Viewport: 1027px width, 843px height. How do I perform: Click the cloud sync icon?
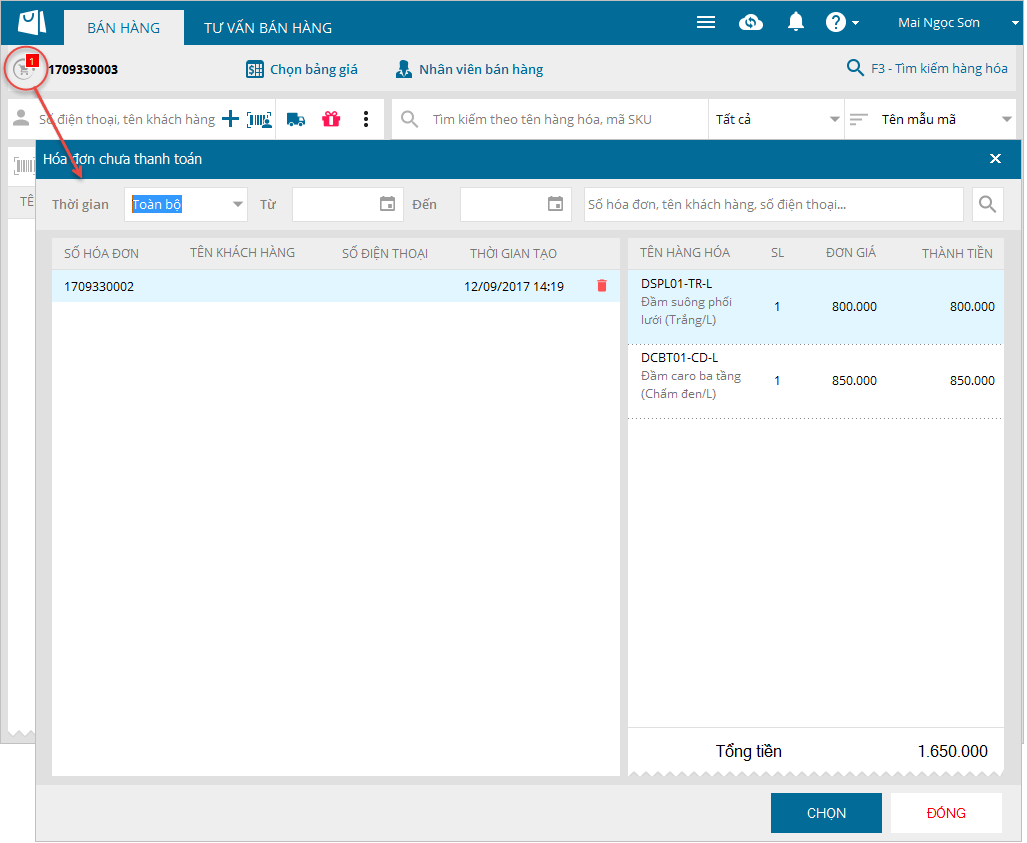pos(751,23)
